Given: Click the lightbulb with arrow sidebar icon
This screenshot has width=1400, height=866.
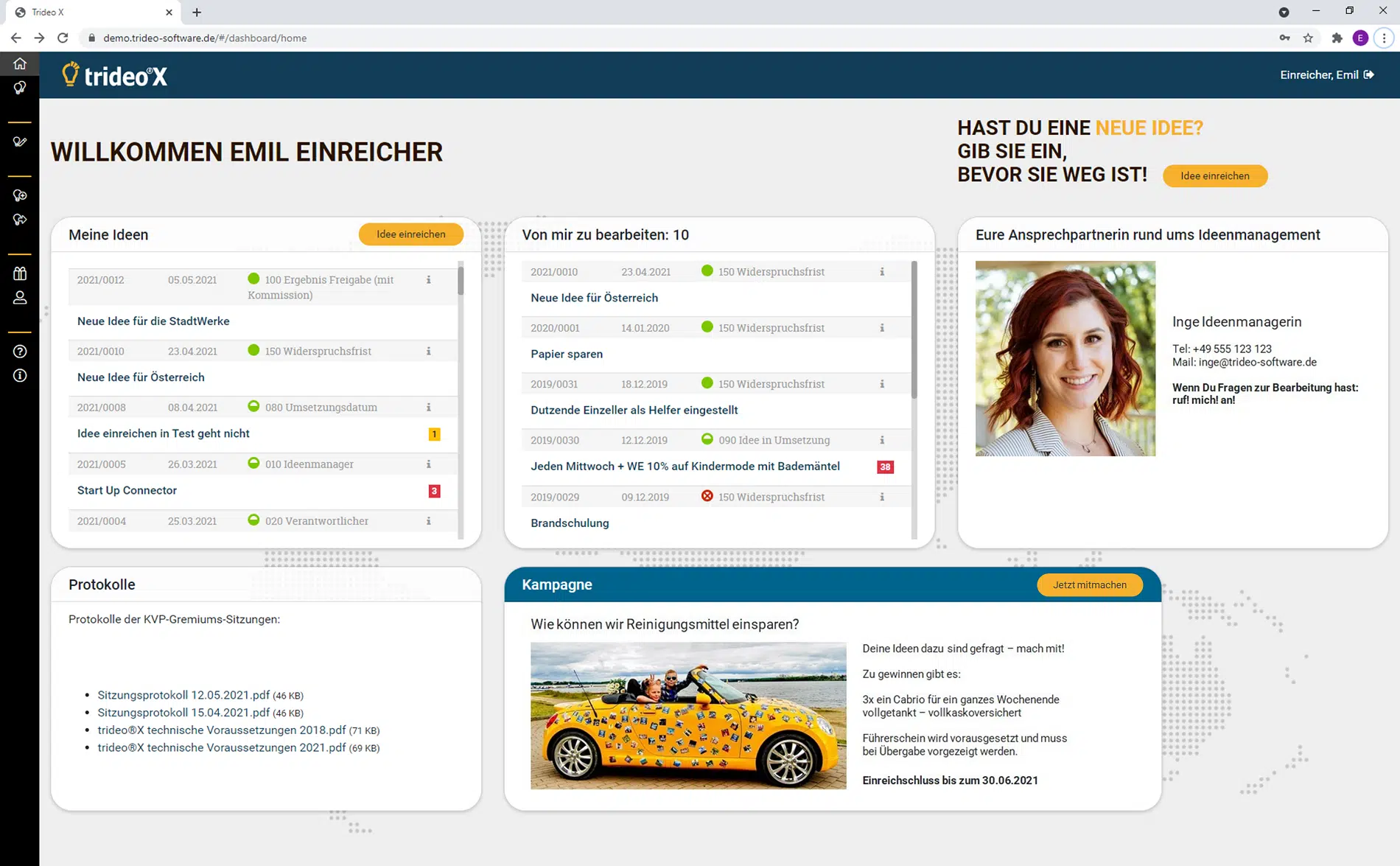Looking at the screenshot, I should 20,220.
